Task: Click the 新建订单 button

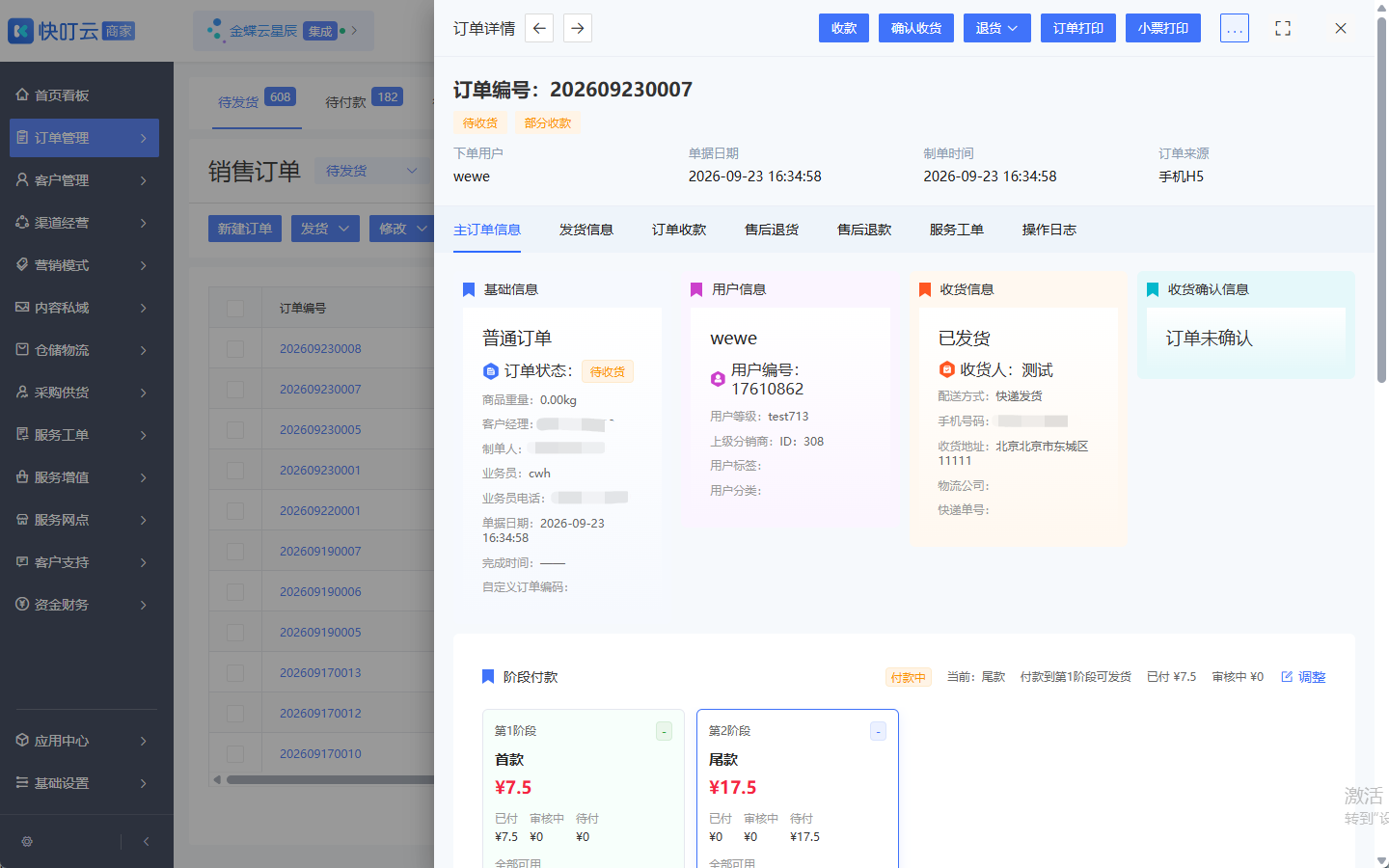Action: click(x=245, y=229)
